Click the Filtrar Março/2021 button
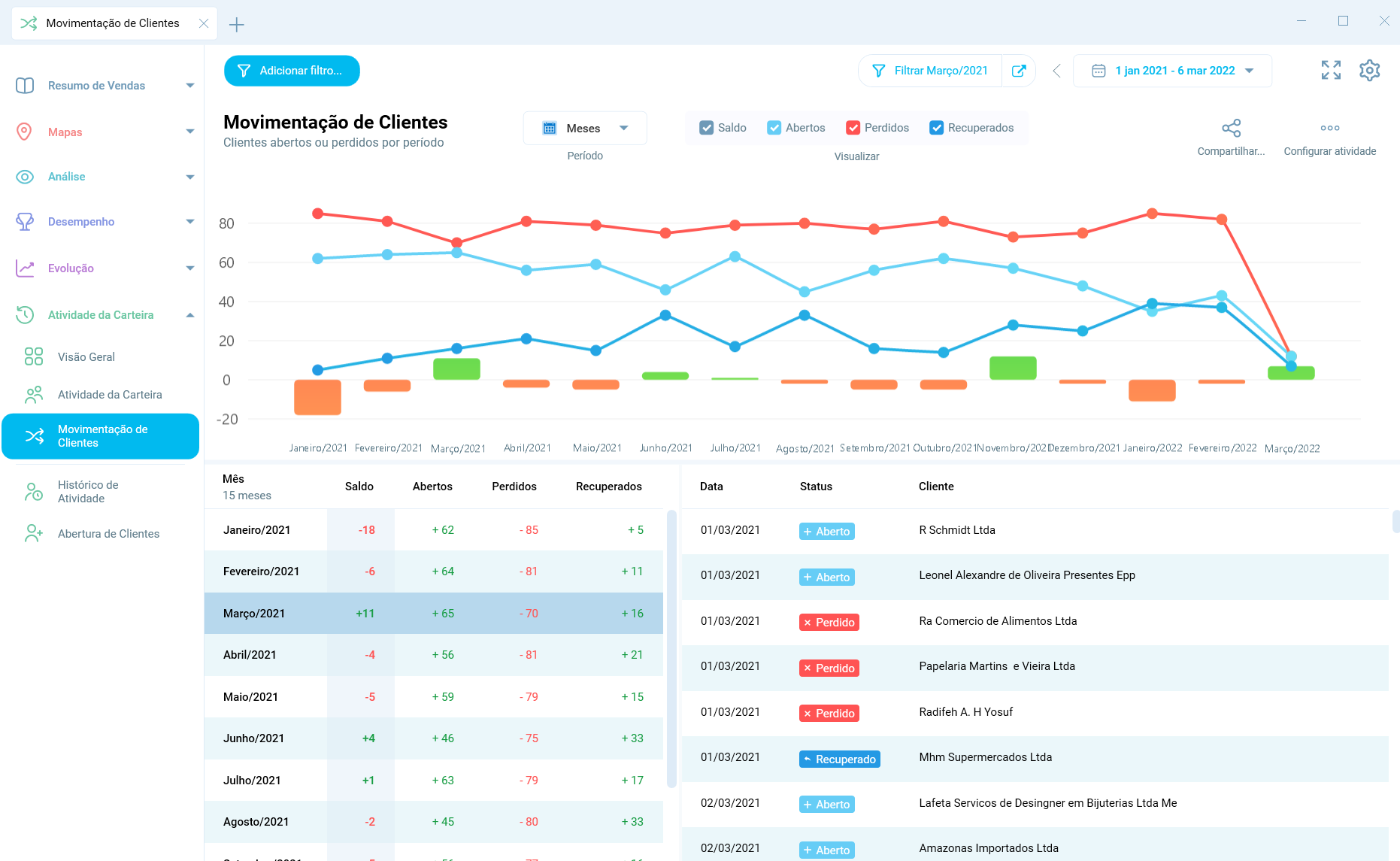Viewport: 1400px width, 861px height. click(x=930, y=71)
